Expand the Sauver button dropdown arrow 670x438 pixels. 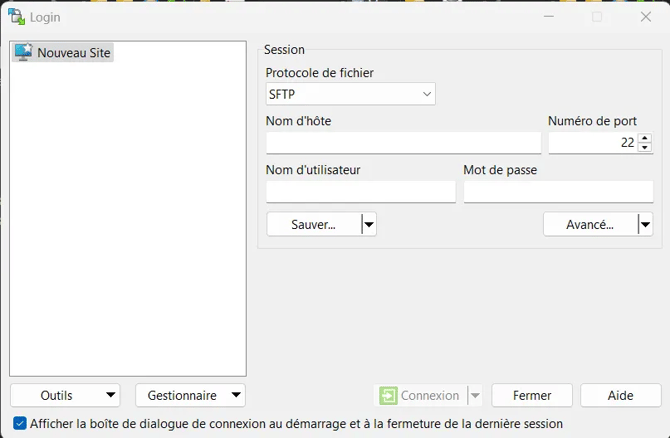(x=369, y=225)
